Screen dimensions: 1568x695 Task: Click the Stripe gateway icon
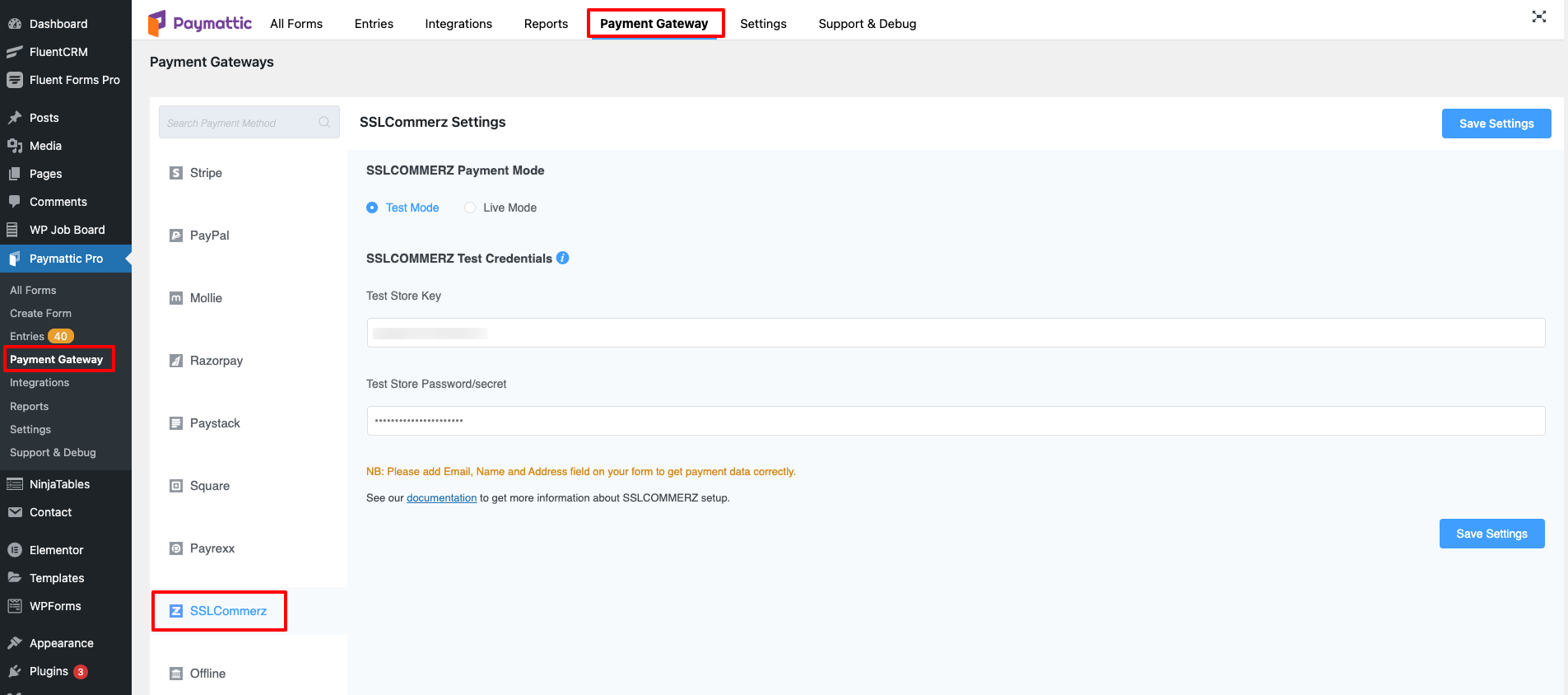point(176,173)
